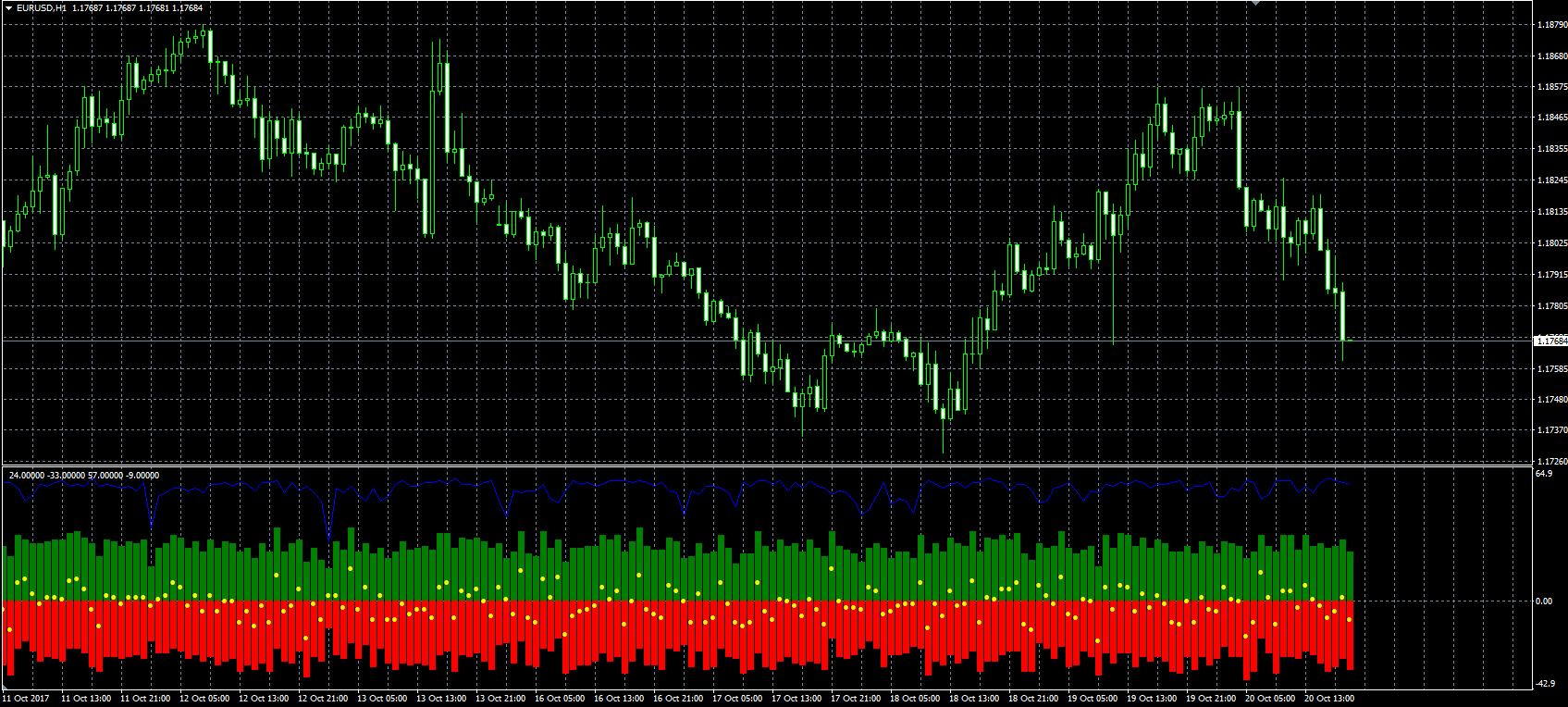This screenshot has height=707, width=1568.
Task: Click price scale value 1.17480
Action: click(x=1551, y=400)
